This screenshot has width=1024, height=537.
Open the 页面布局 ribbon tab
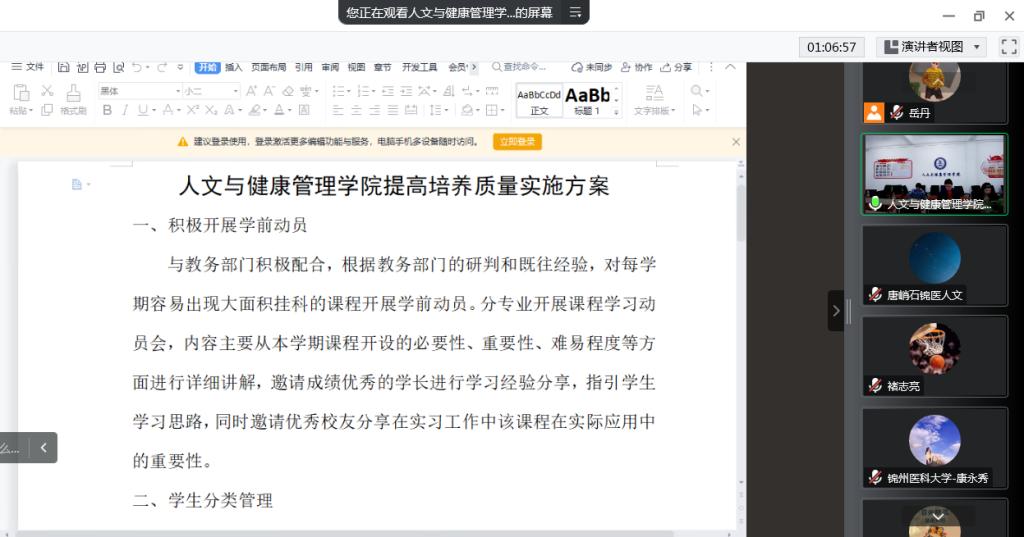(x=267, y=67)
